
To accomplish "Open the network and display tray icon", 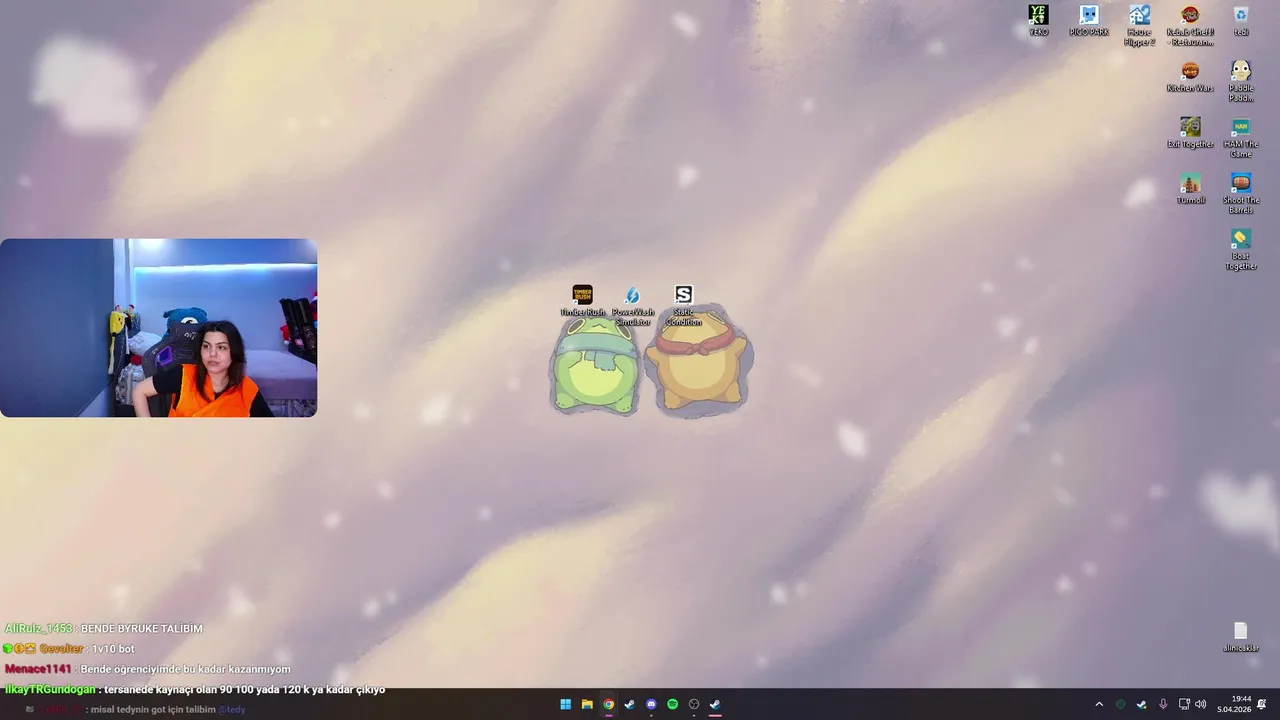I will (1184, 704).
